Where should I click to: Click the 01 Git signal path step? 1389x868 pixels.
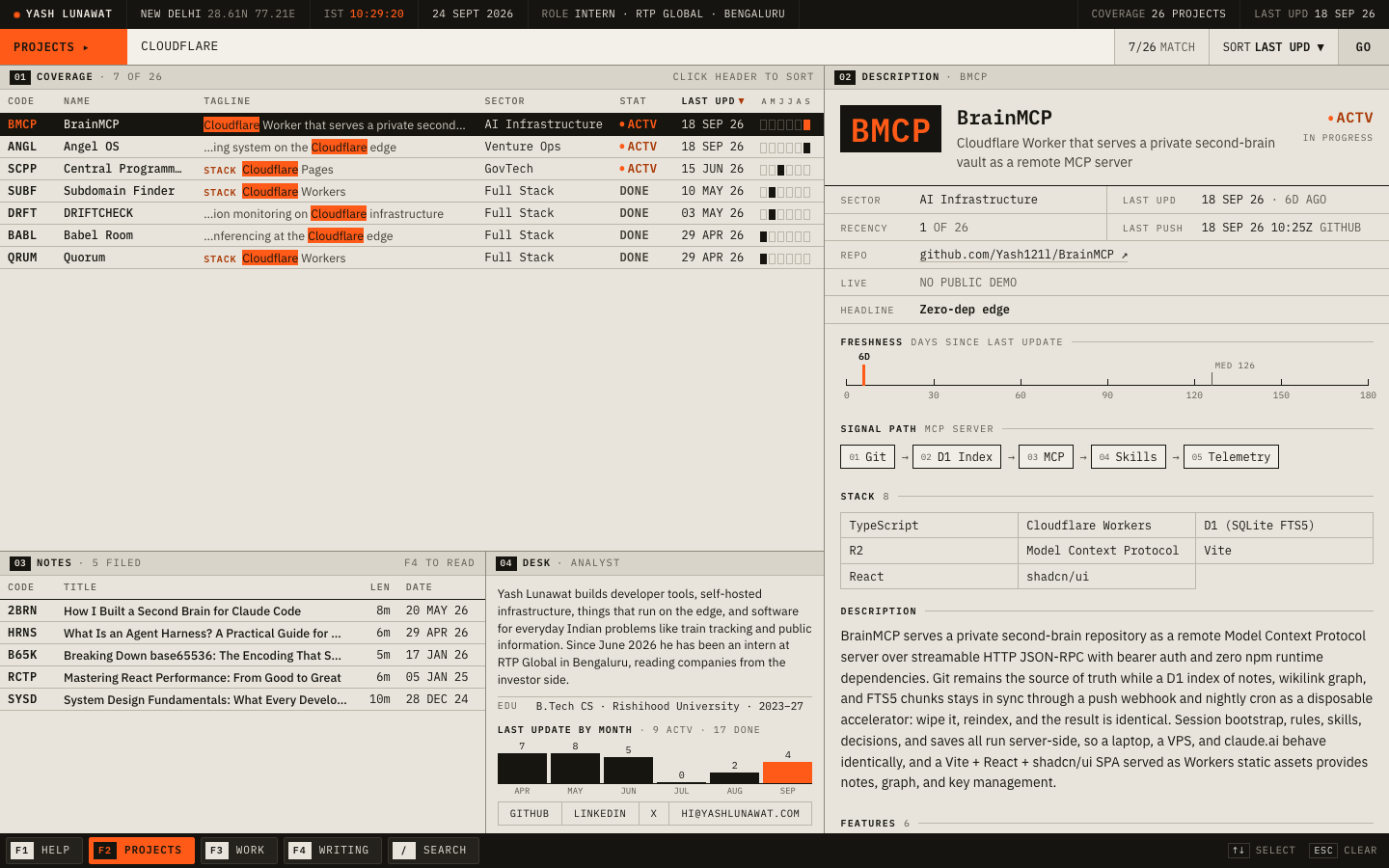(x=867, y=457)
